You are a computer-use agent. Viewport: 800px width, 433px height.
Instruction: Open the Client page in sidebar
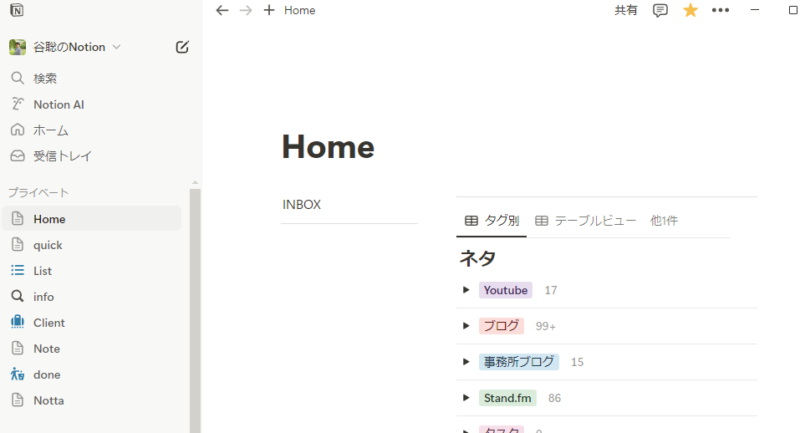click(x=48, y=323)
